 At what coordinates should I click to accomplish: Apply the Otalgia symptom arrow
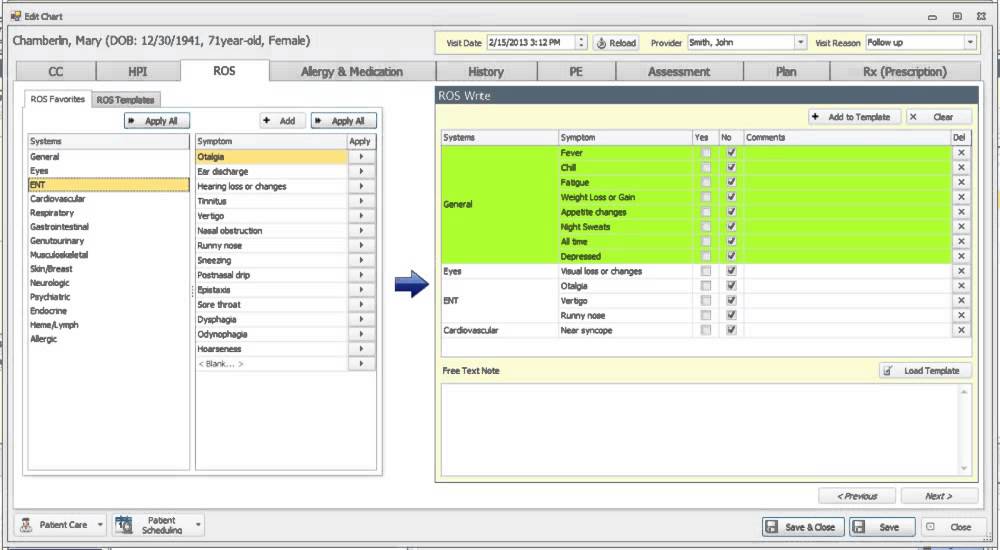click(x=361, y=156)
